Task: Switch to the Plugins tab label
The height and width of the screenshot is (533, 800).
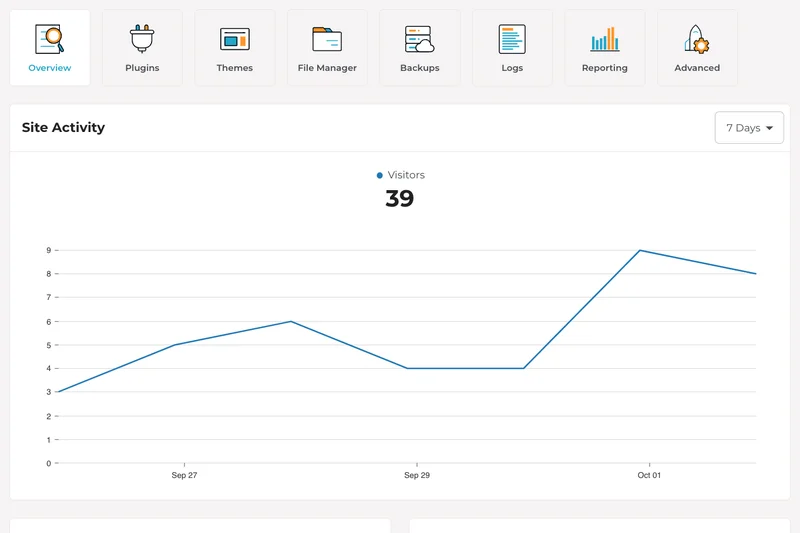Action: [142, 68]
